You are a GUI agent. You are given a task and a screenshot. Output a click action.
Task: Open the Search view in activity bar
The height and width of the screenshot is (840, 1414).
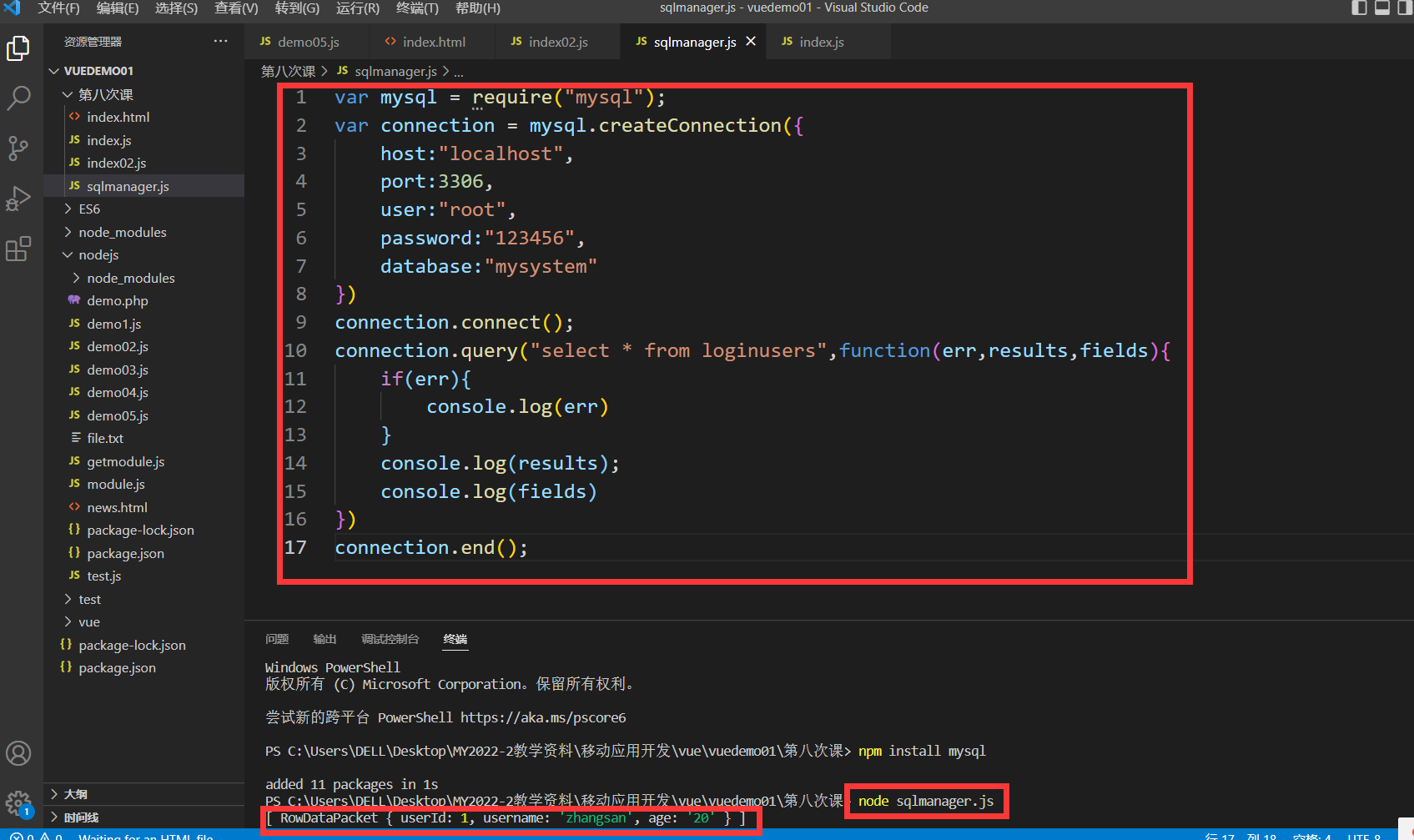[x=18, y=98]
